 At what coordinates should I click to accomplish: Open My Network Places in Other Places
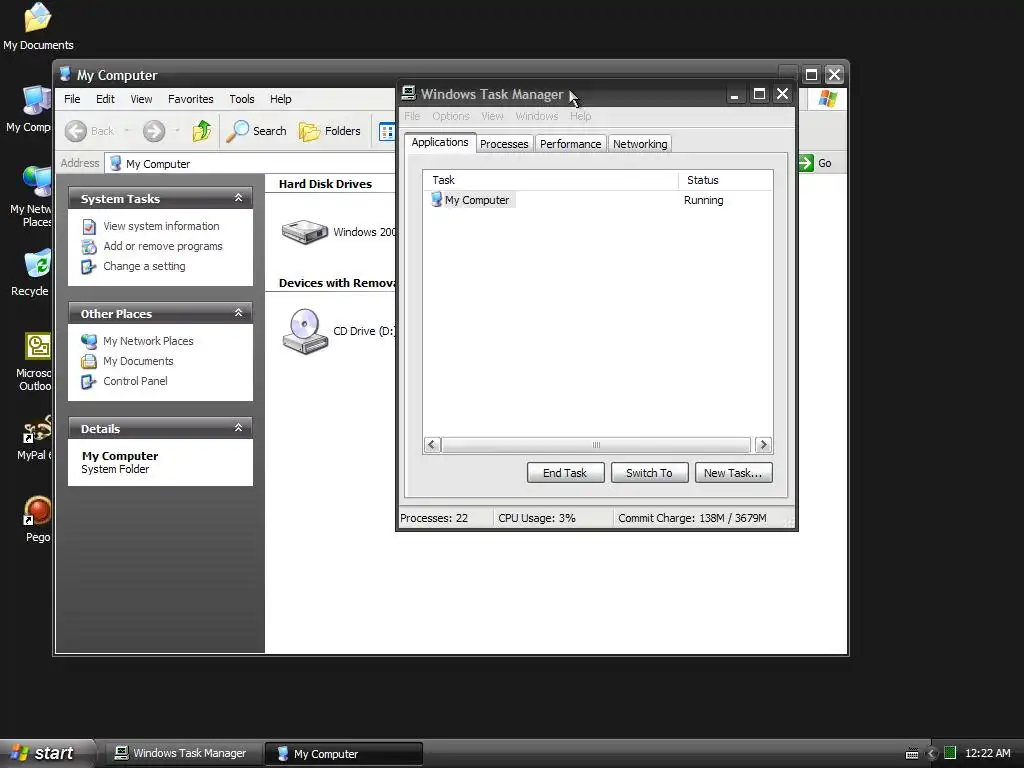pyautogui.click(x=148, y=341)
